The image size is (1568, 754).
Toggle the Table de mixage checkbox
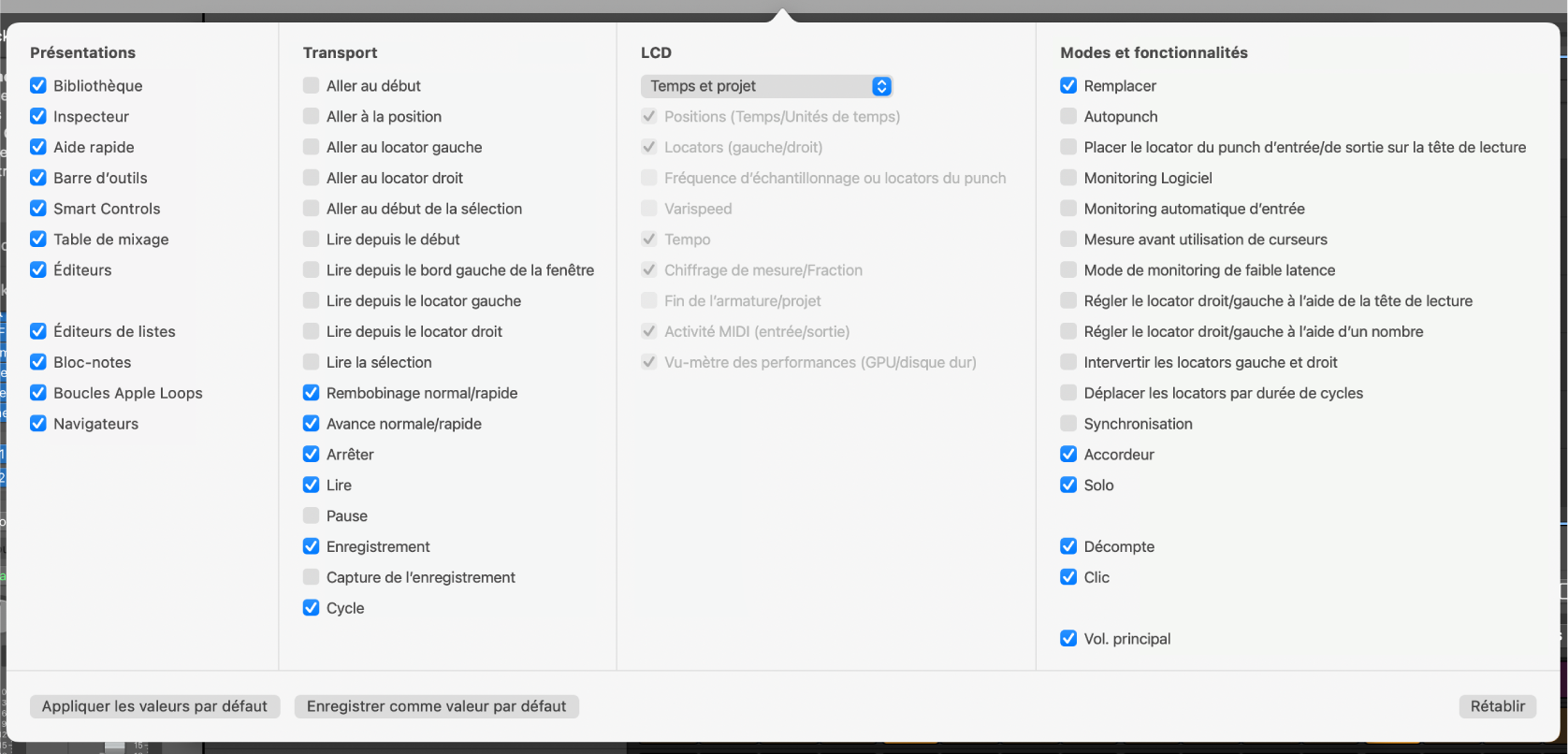click(38, 239)
